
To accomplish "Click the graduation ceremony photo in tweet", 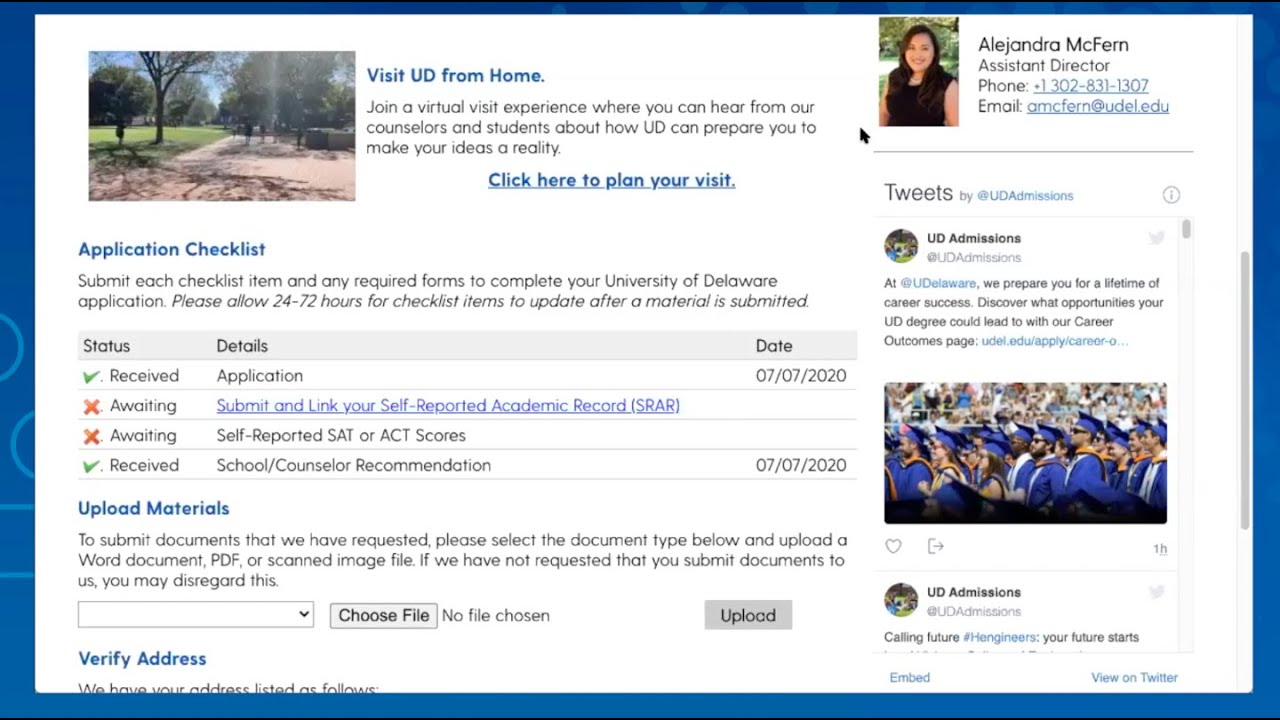I will 1025,453.
